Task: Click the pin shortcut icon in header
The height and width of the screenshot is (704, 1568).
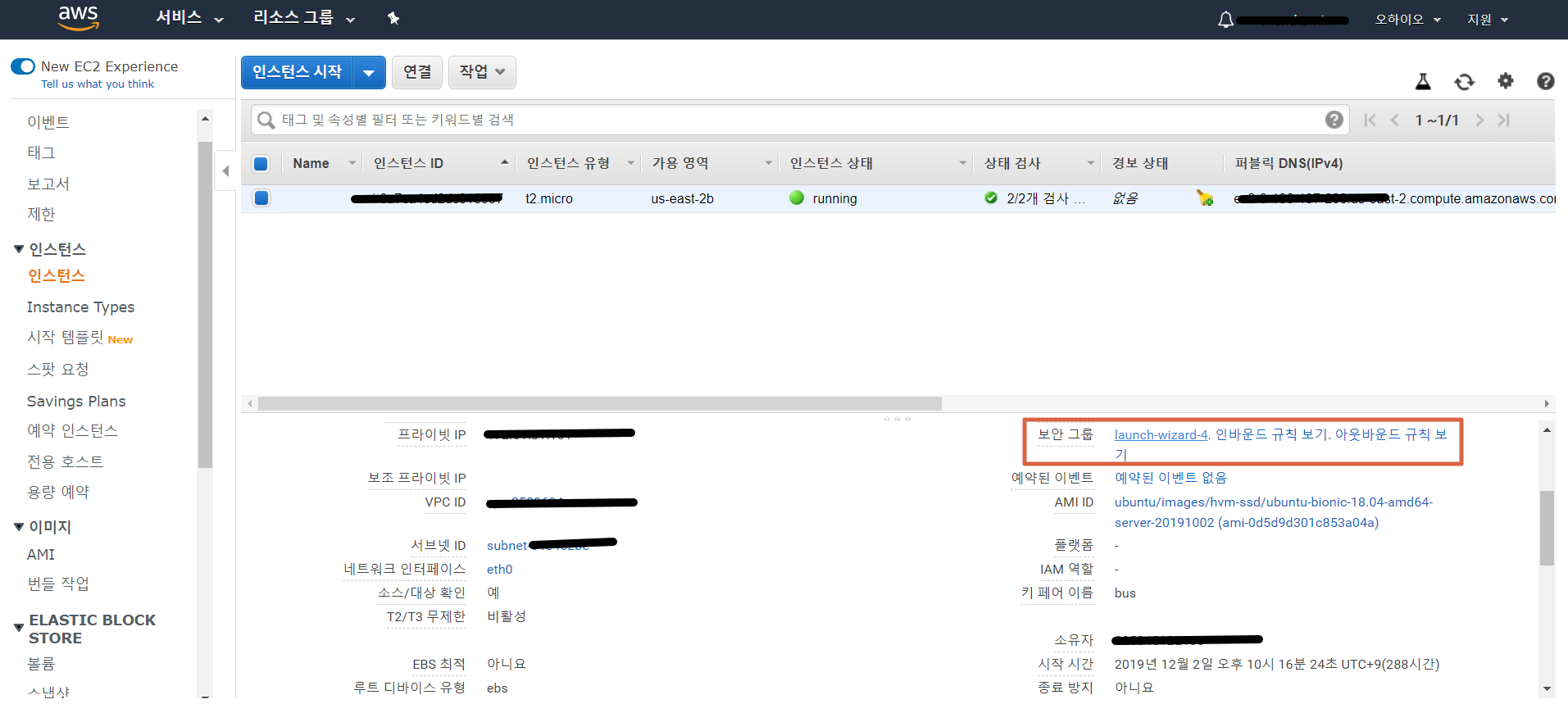Action: [x=393, y=18]
